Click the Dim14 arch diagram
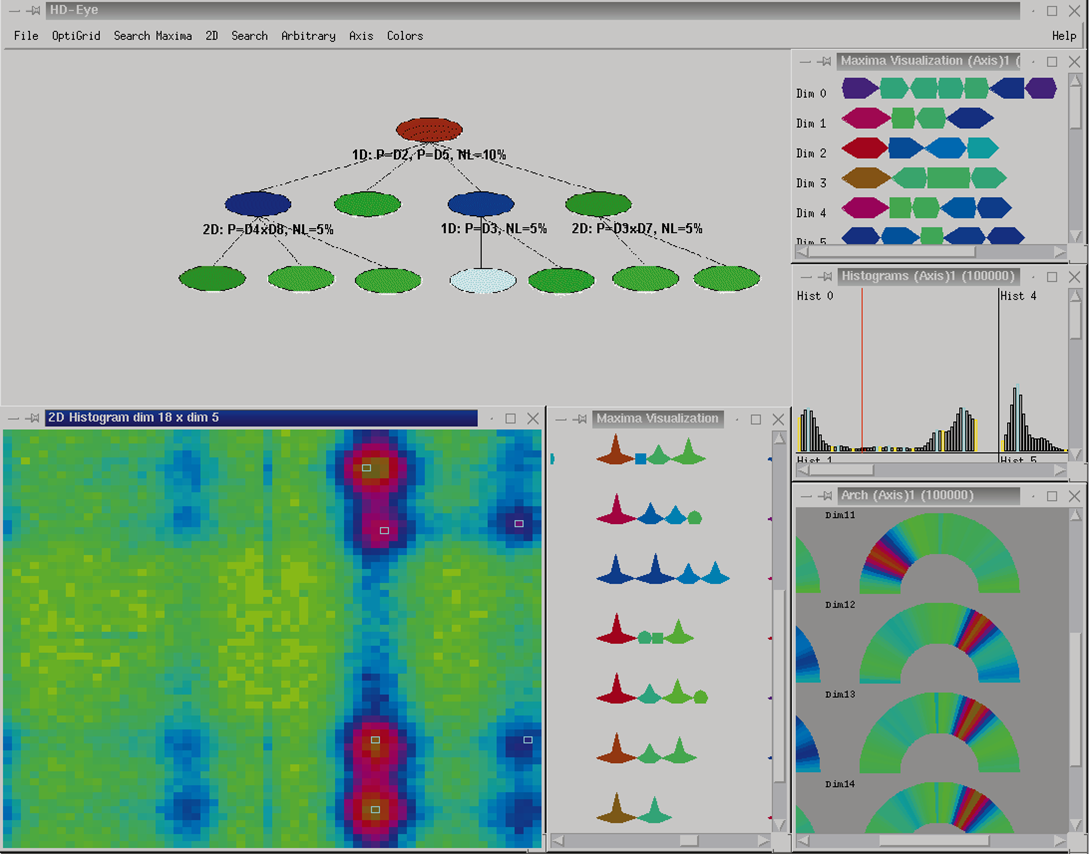 click(x=940, y=807)
